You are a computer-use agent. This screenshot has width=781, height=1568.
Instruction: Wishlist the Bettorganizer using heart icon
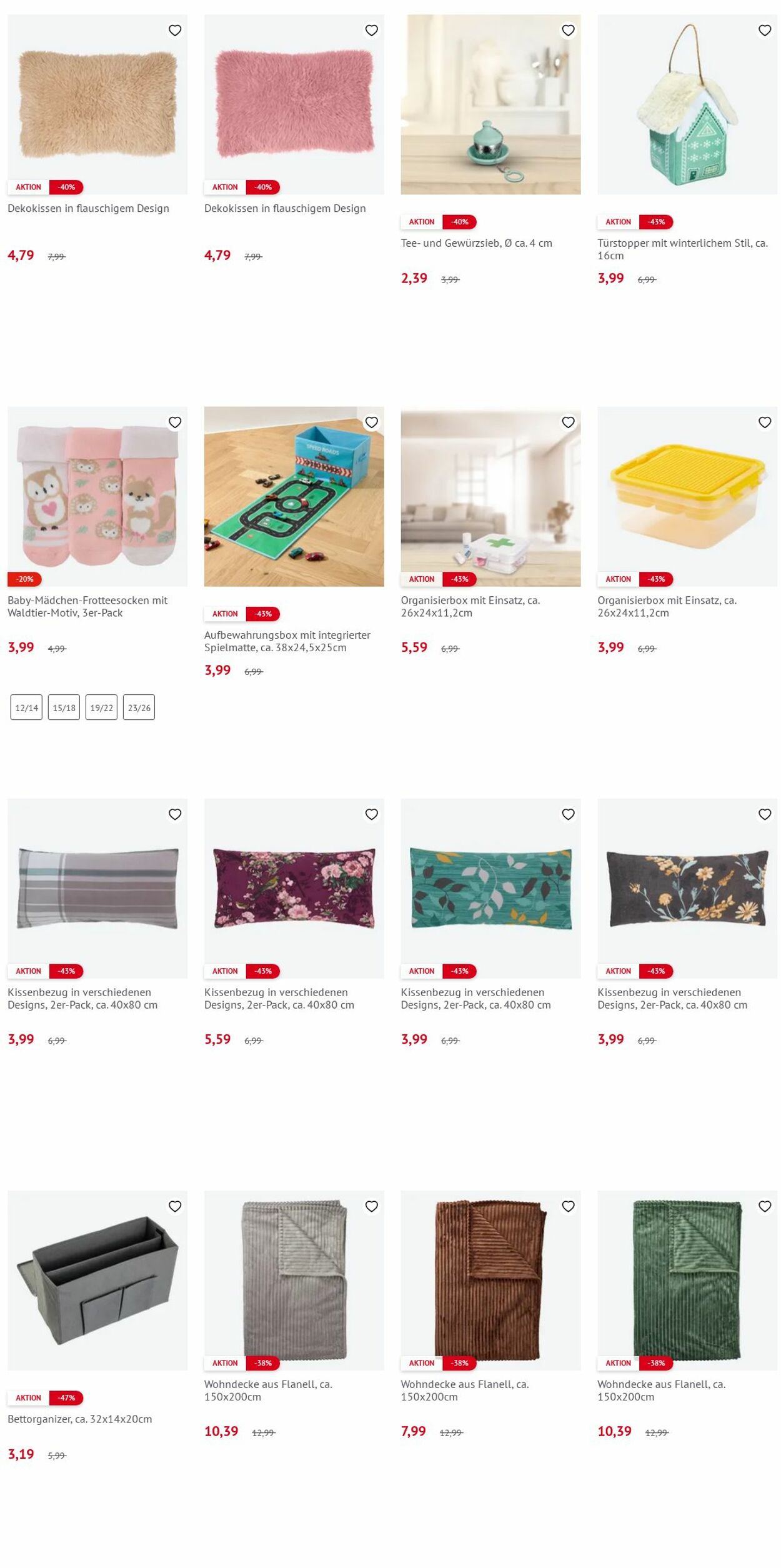click(175, 1206)
